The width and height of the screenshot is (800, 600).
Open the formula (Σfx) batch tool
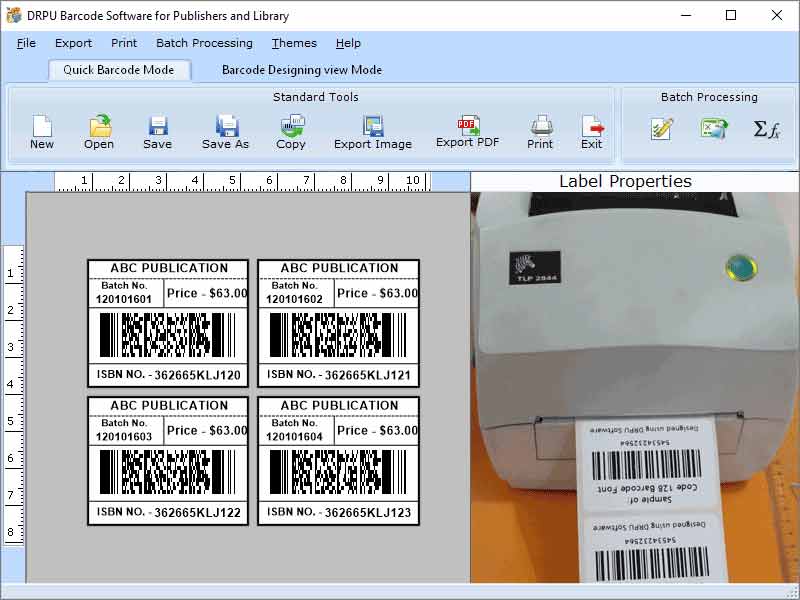[x=764, y=130]
